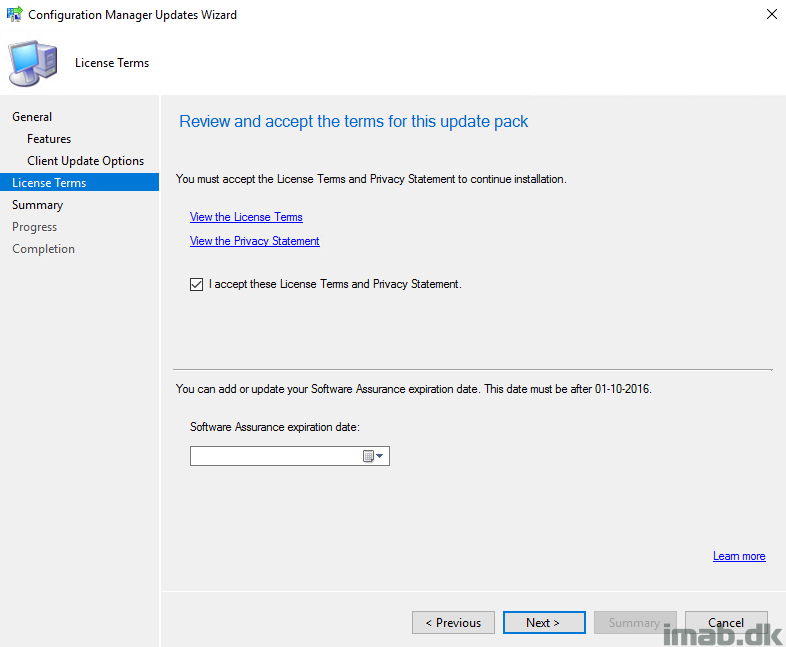Select the License Terms sidebar step

tap(79, 182)
